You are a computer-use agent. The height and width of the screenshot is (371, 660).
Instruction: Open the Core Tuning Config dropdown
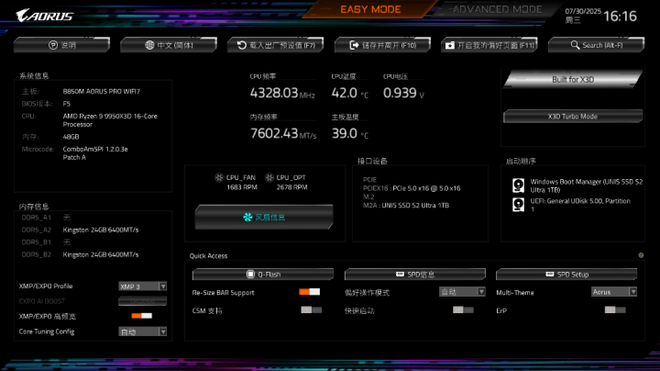(143, 332)
